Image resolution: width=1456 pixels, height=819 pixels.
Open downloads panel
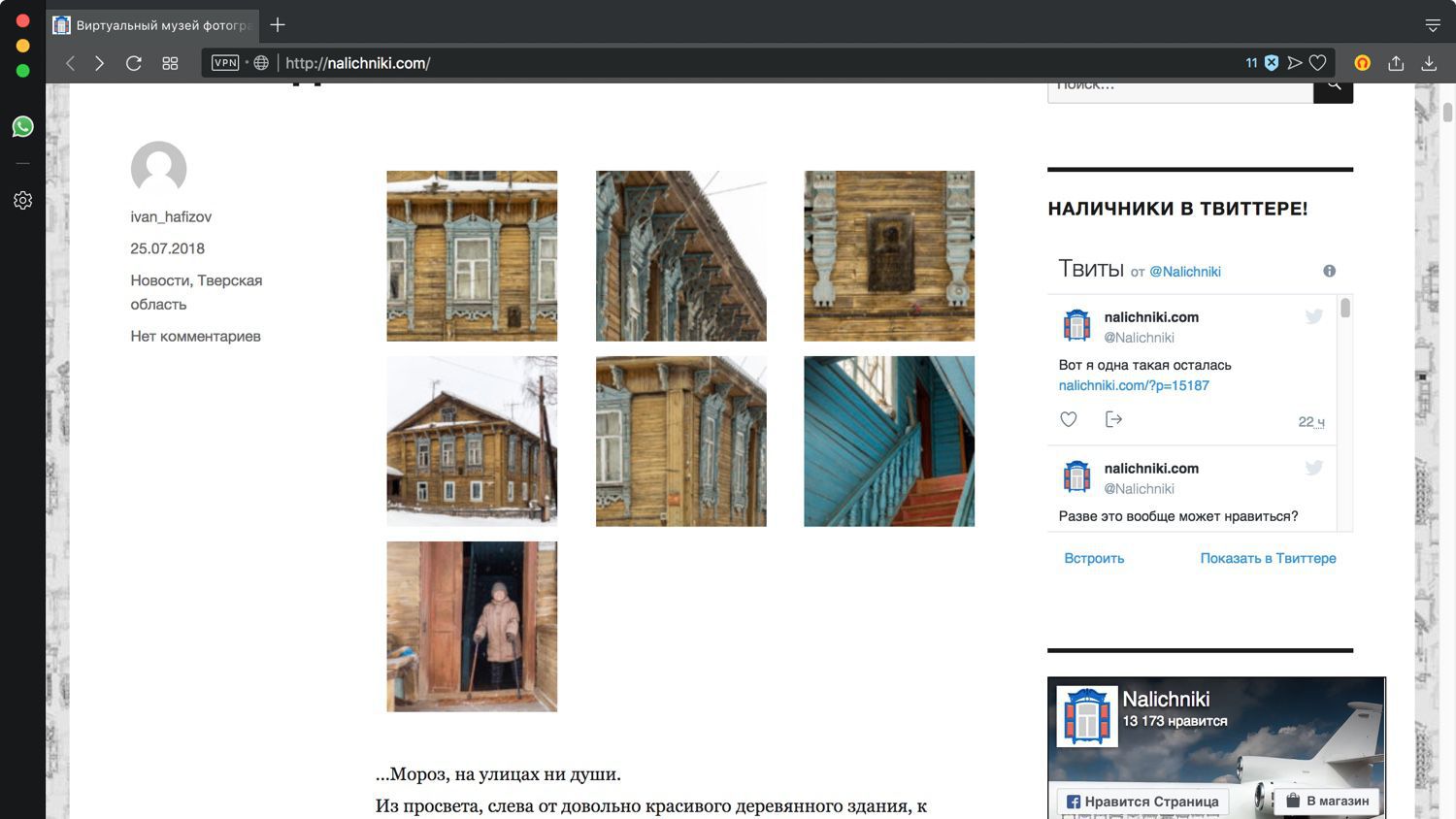[1429, 63]
